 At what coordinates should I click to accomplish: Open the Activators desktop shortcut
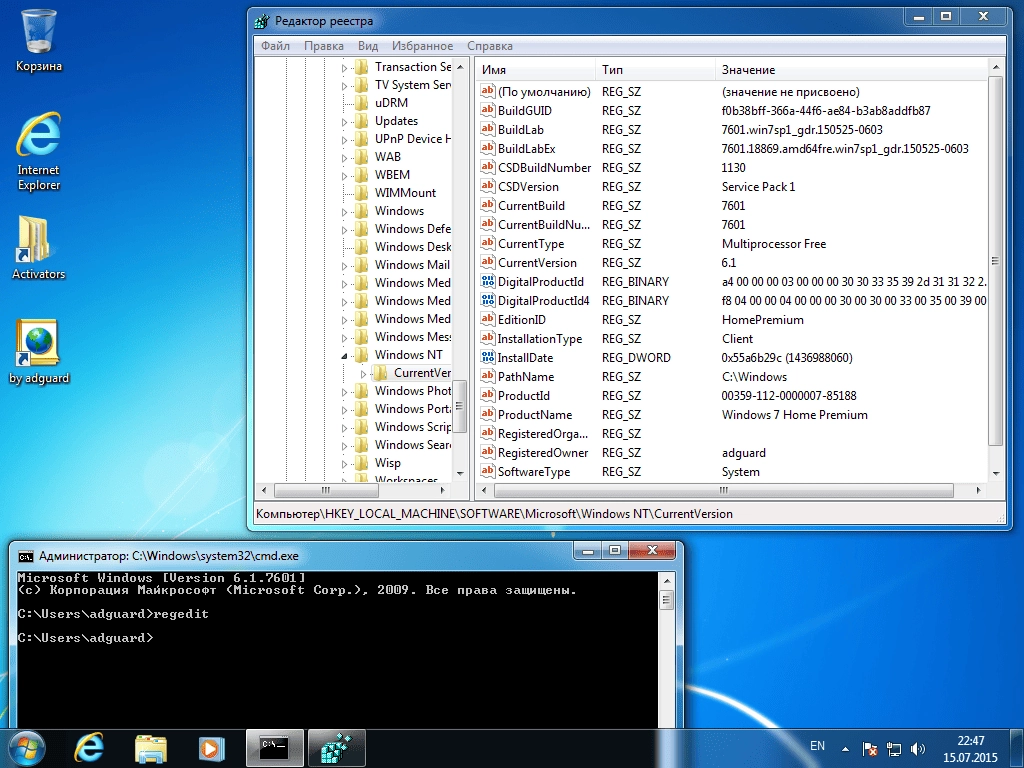[x=39, y=248]
